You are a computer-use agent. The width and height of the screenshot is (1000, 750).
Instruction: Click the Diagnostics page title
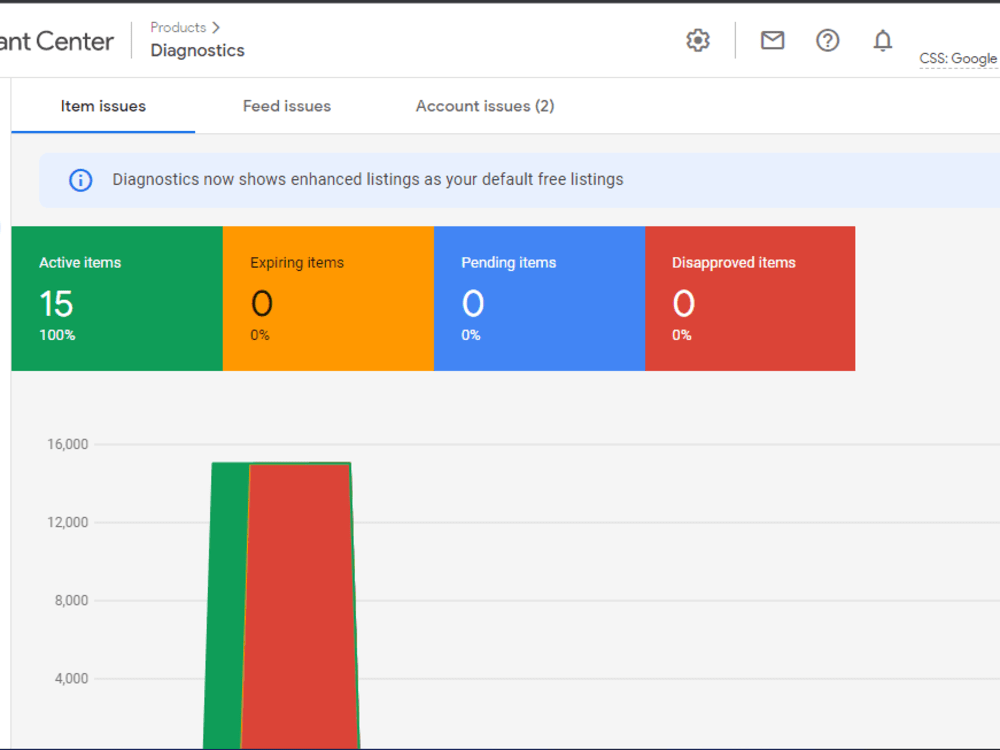tap(197, 50)
